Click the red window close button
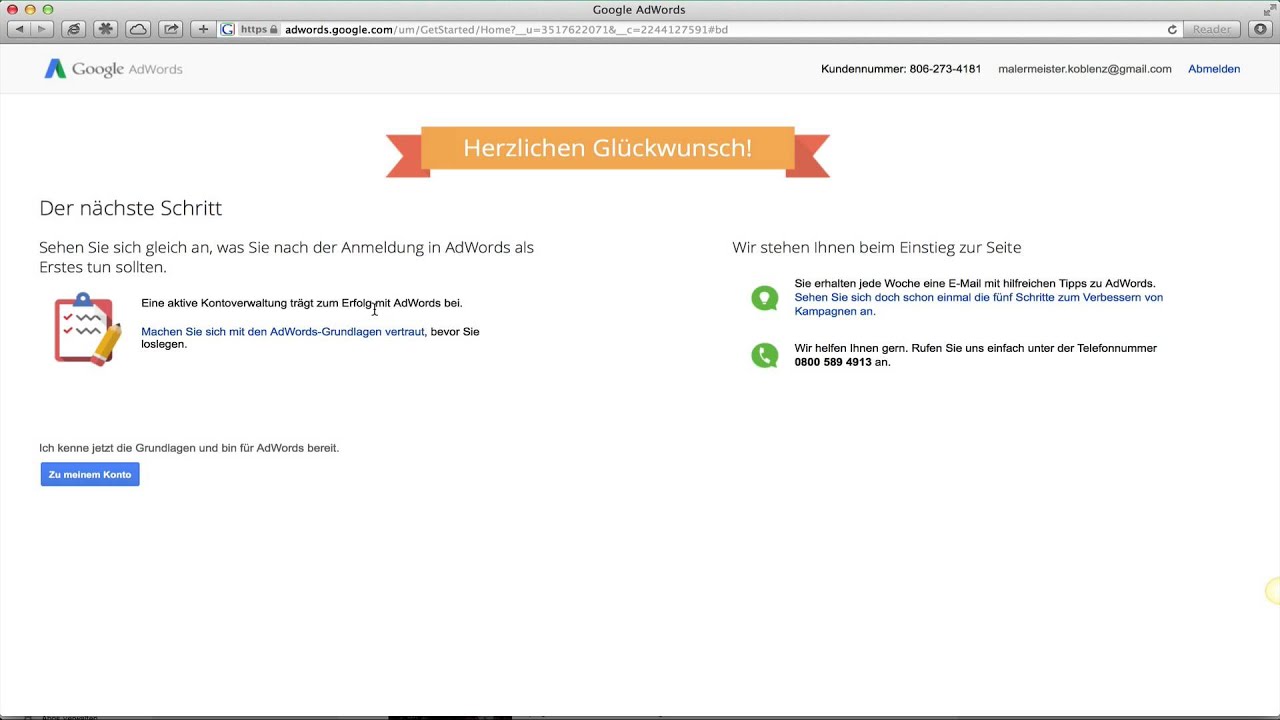 pos(13,9)
